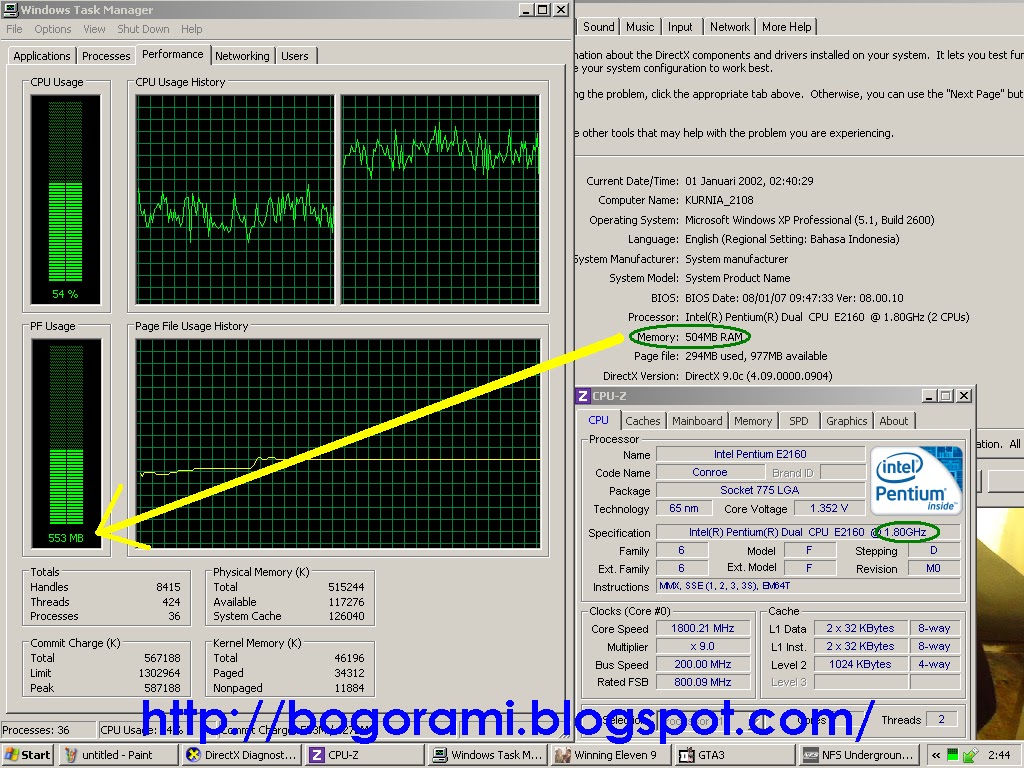Select the Performance tab
Viewport: 1024px width, 768px height.
pyautogui.click(x=172, y=54)
